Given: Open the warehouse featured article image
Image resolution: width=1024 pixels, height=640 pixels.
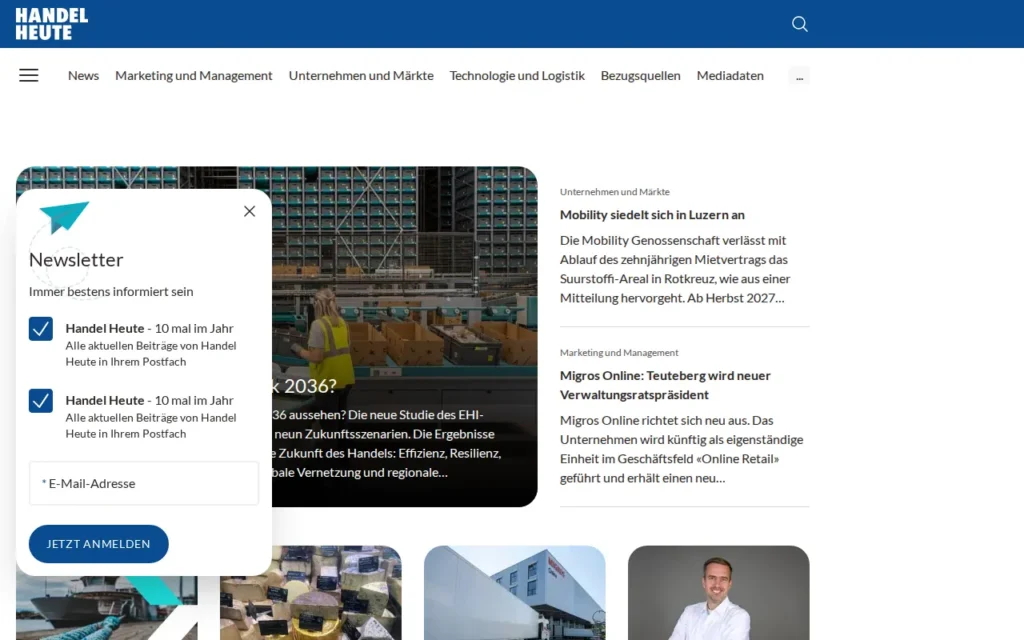Looking at the screenshot, I should [405, 274].
